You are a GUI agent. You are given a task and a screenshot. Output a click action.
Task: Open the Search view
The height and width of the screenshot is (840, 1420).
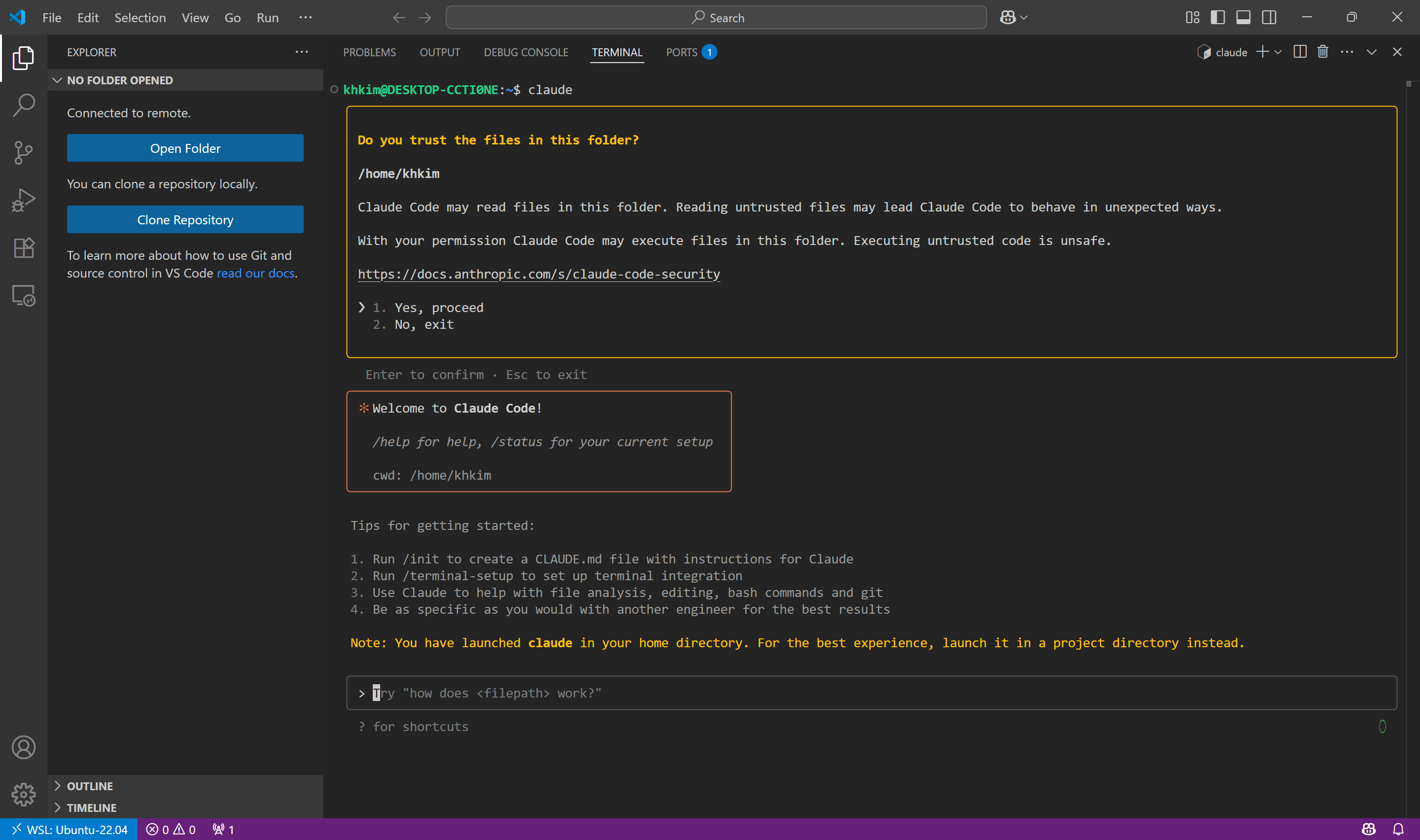coord(23,105)
